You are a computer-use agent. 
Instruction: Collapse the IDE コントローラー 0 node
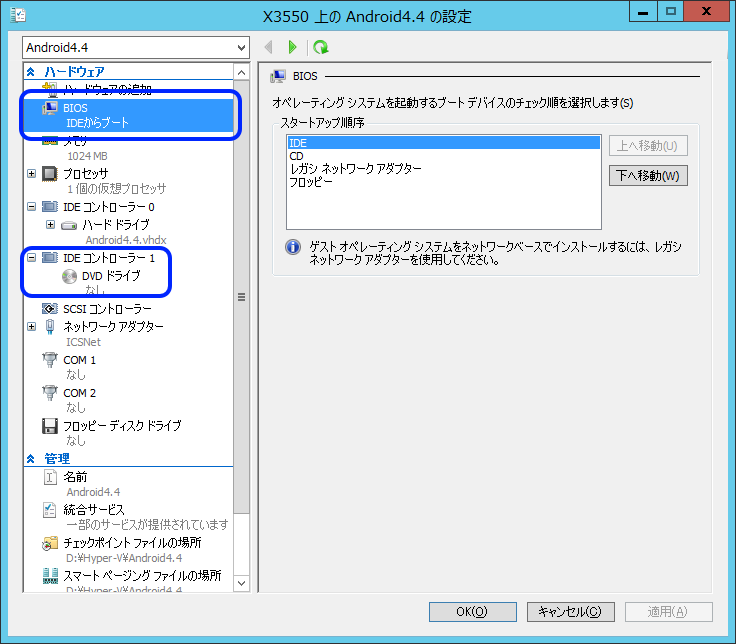(x=31, y=207)
